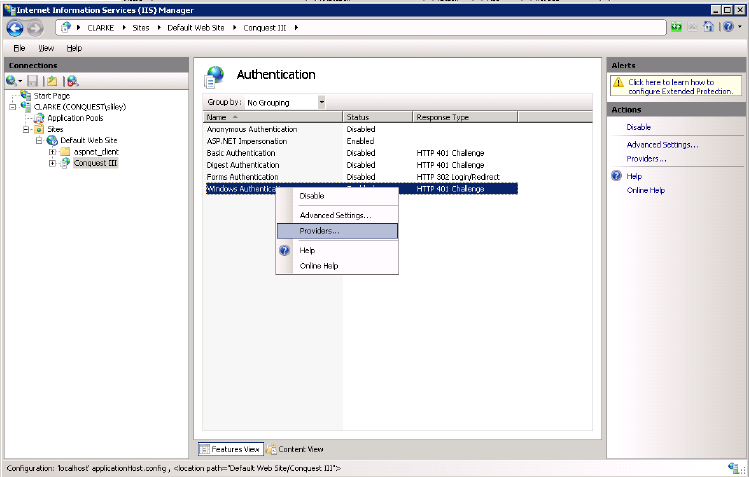Viewport: 749px width, 477px height.
Task: Click Sites in the breadcrumb bar
Action: point(140,28)
